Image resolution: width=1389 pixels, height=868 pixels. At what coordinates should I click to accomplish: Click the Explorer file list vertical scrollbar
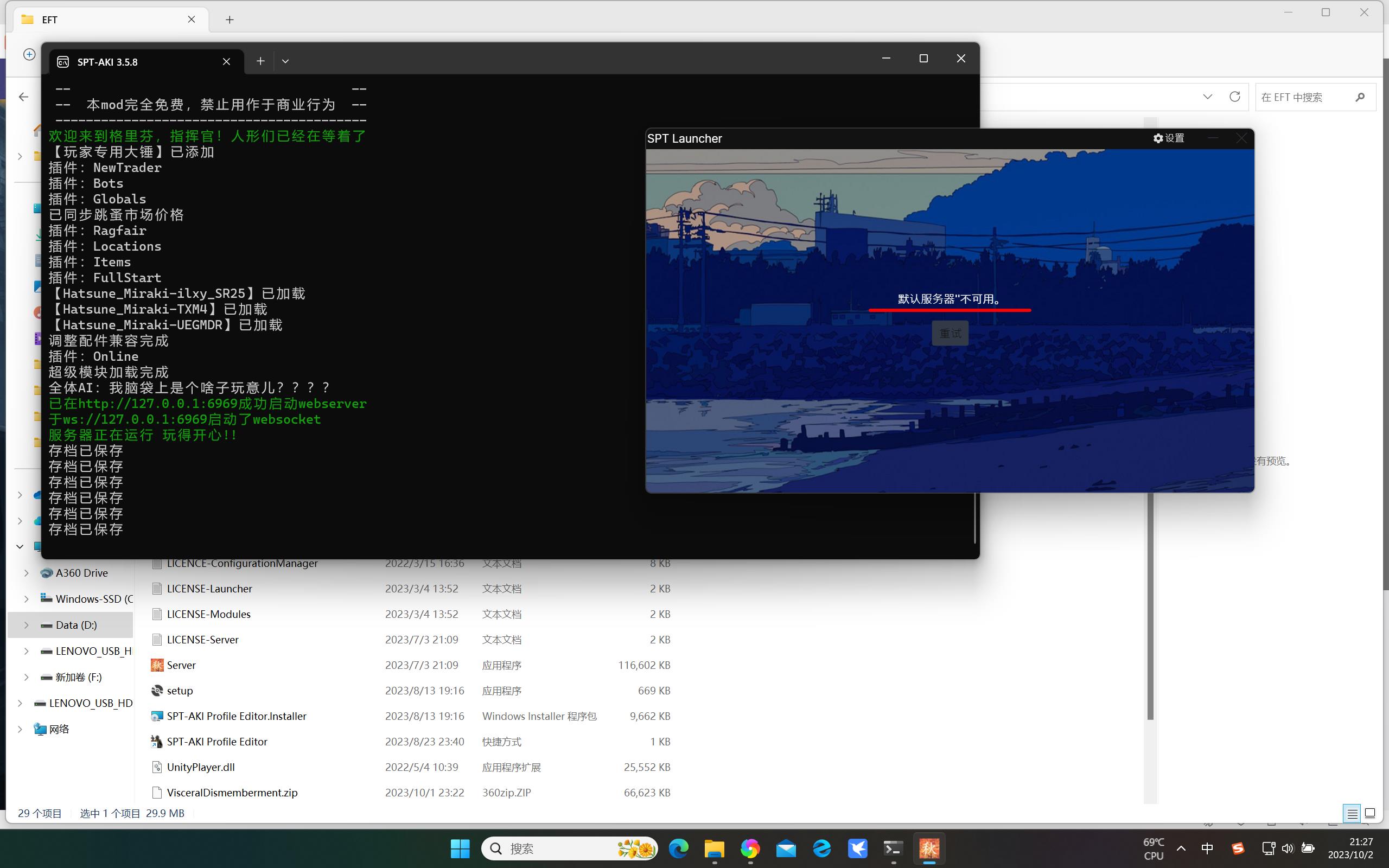pos(1150,605)
